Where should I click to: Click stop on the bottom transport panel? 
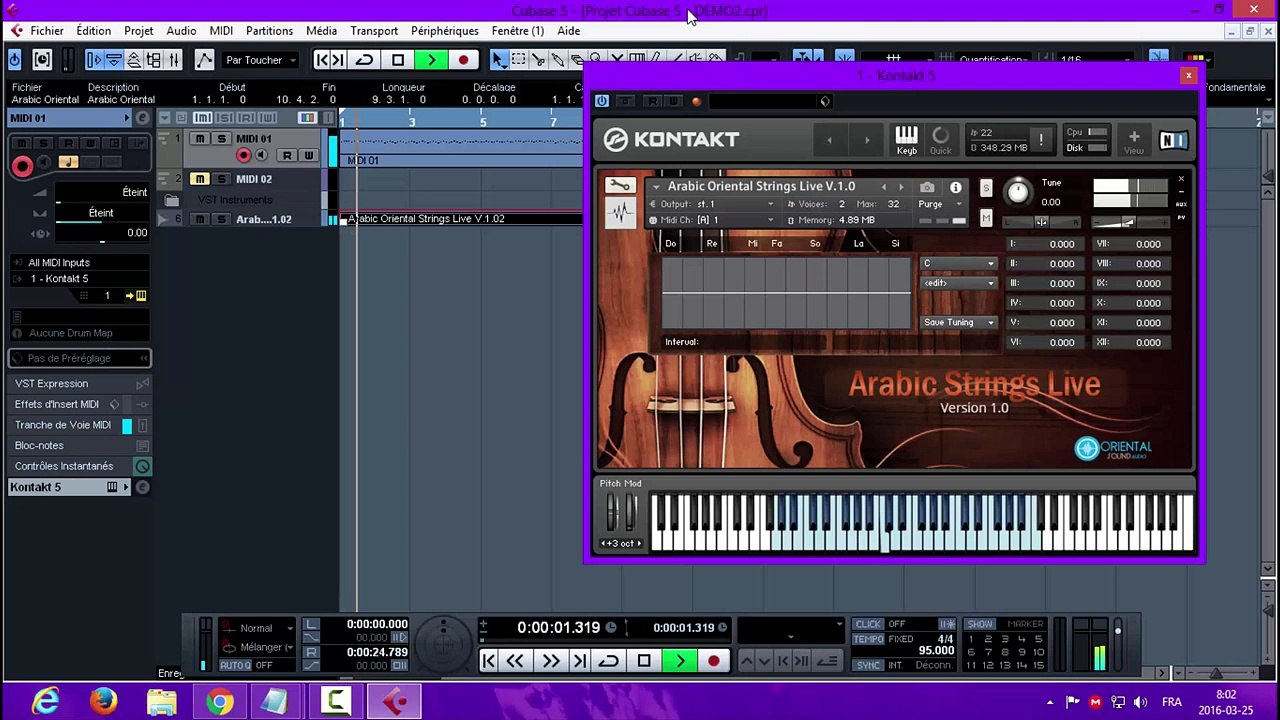644,660
